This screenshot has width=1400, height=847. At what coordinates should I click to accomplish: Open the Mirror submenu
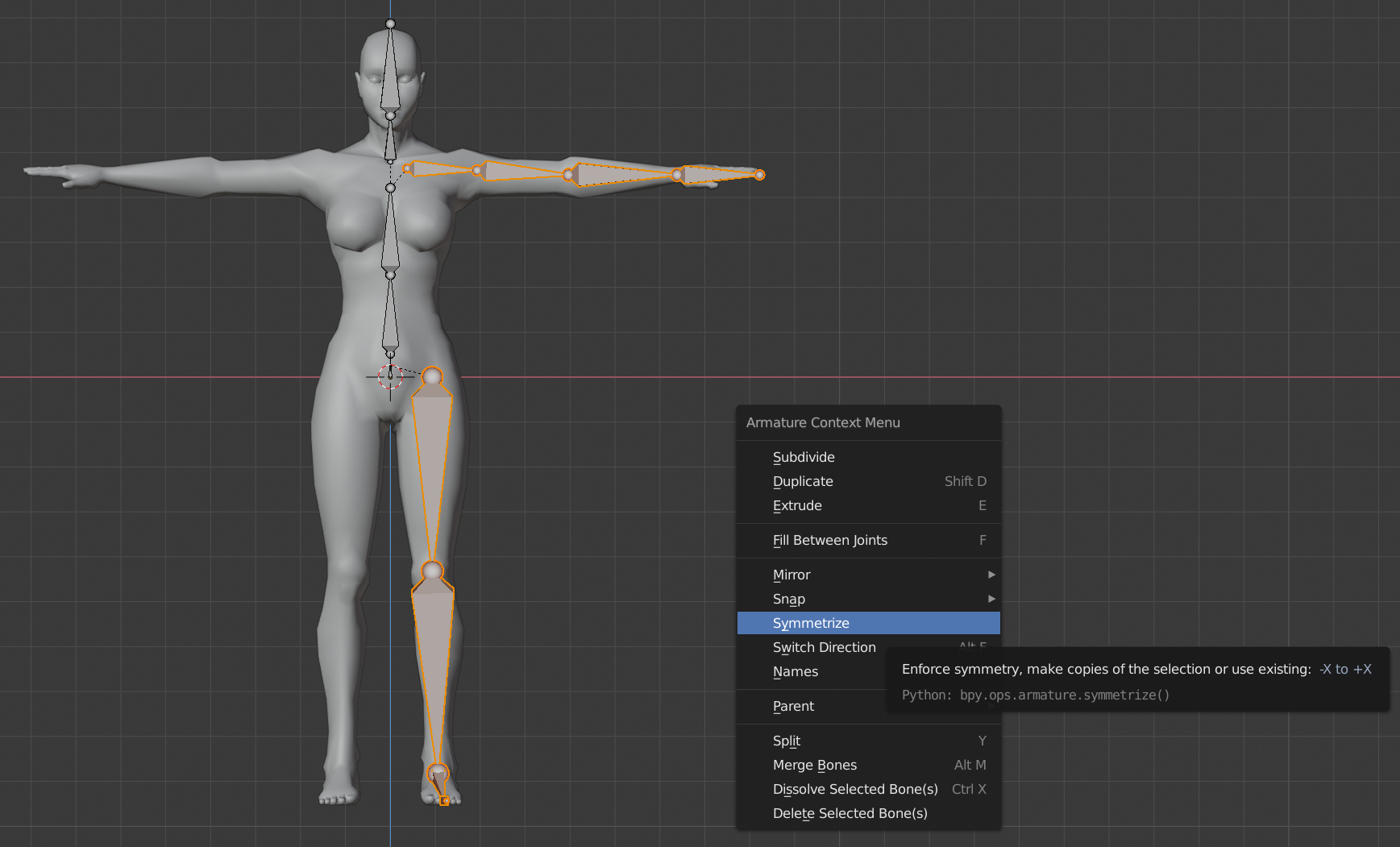click(868, 575)
